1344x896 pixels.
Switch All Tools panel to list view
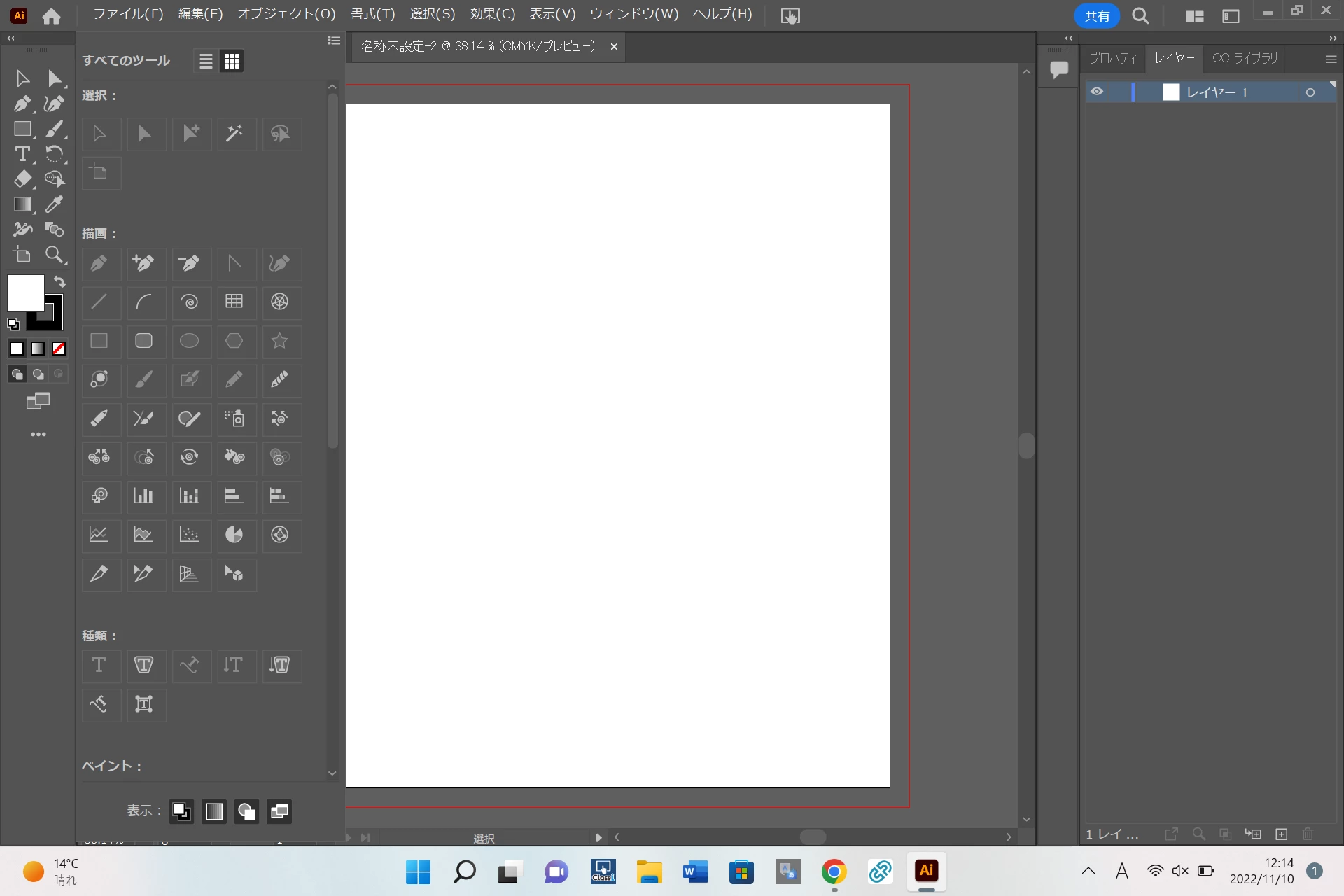[x=206, y=61]
